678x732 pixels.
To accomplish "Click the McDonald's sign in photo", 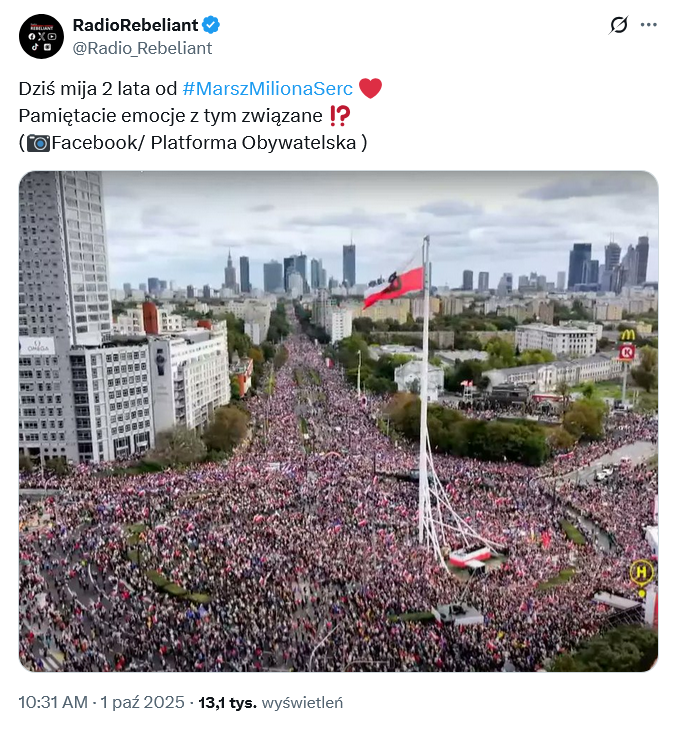I will [628, 335].
